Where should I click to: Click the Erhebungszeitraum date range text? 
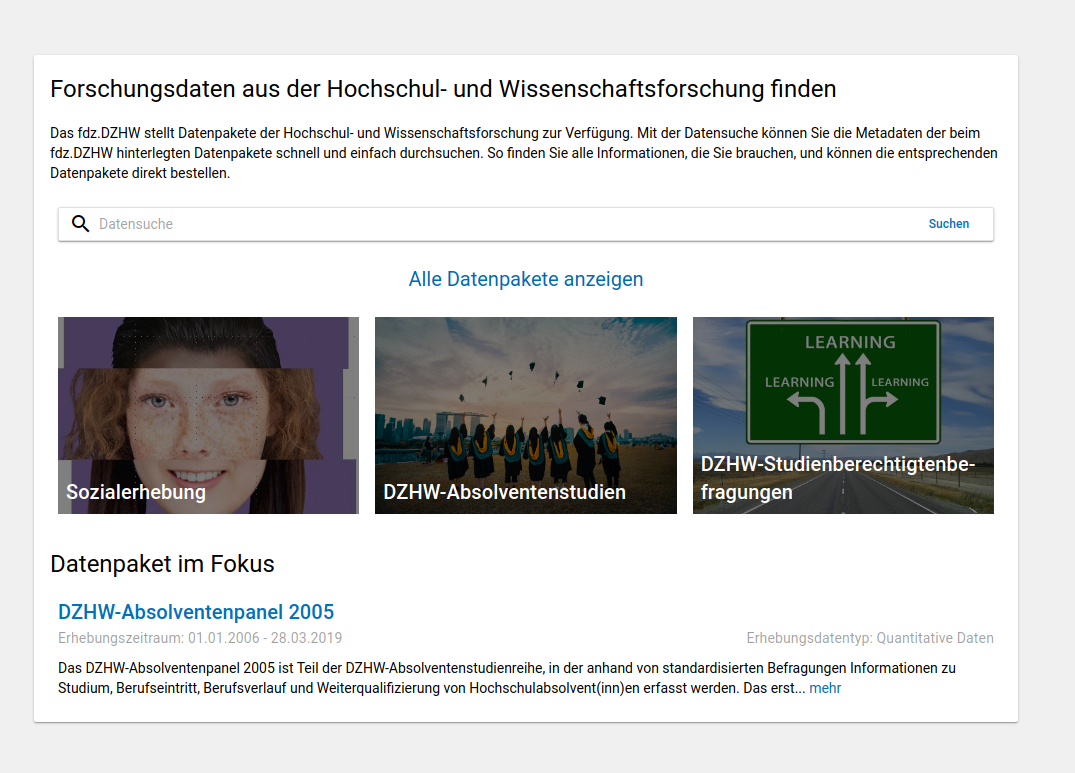coord(200,638)
